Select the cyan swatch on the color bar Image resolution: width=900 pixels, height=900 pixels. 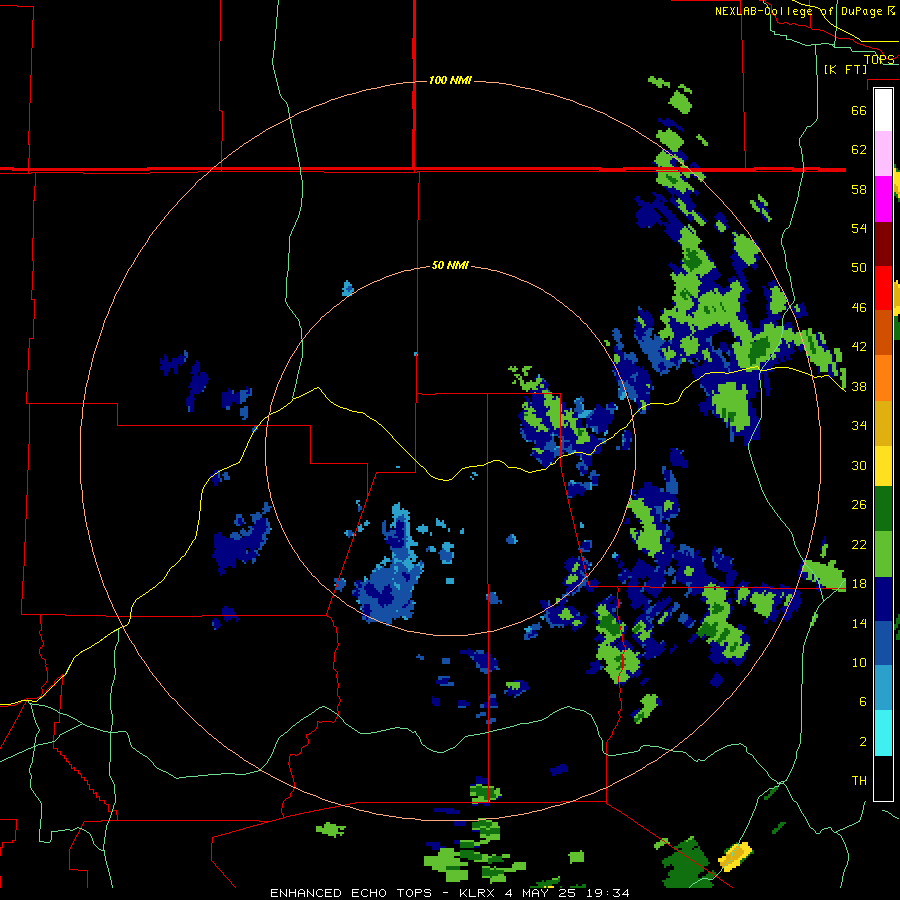(883, 733)
